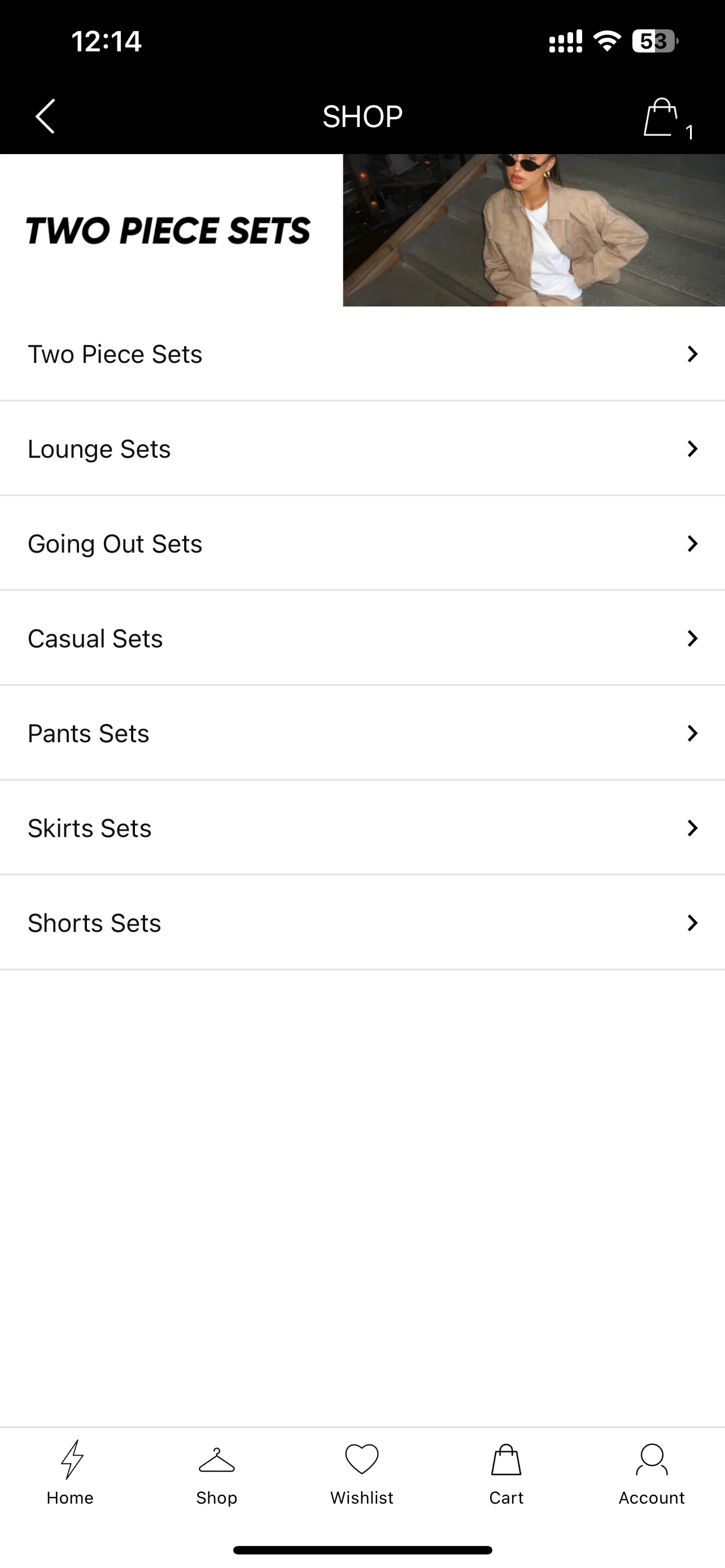Viewport: 725px width, 1568px height.
Task: Select the Shop hanger icon
Action: click(x=217, y=1460)
